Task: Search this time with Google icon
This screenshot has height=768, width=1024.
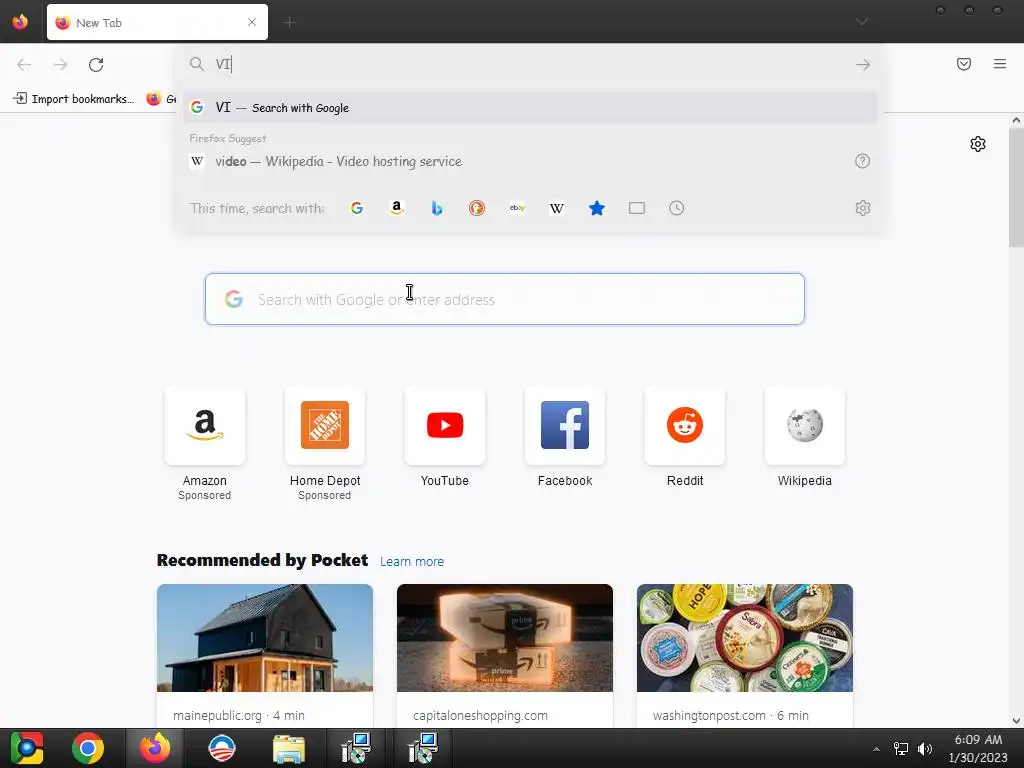Action: tap(357, 208)
